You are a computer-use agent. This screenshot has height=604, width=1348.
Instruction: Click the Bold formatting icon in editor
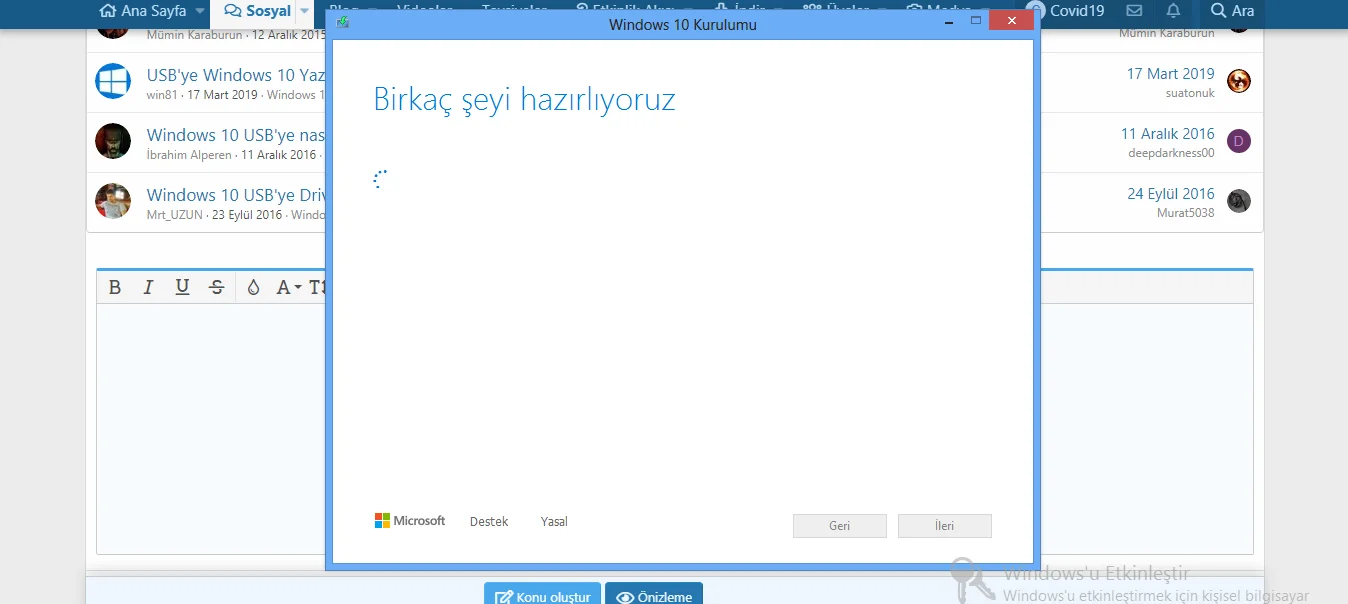(x=115, y=288)
